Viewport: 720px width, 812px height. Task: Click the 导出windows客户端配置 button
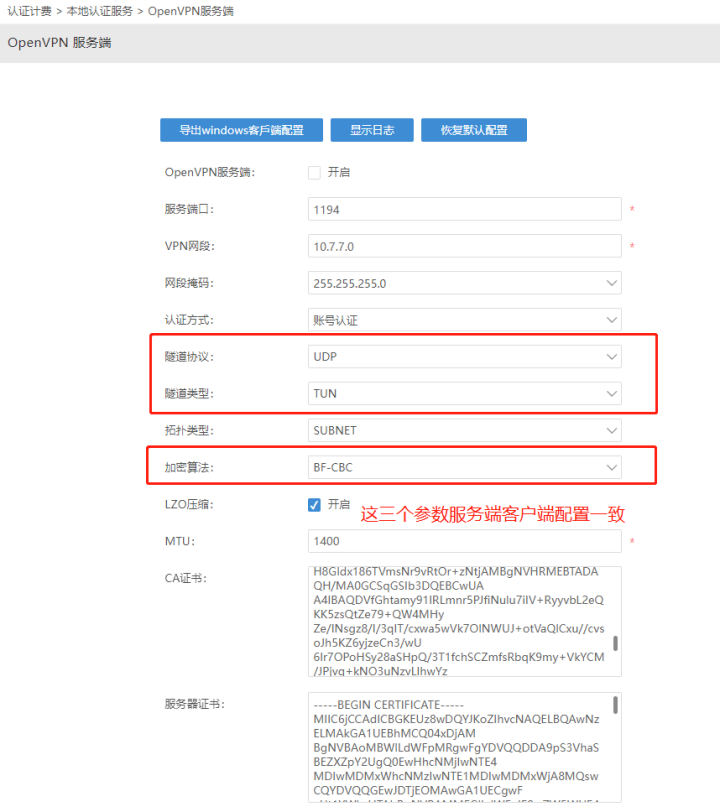pos(241,130)
